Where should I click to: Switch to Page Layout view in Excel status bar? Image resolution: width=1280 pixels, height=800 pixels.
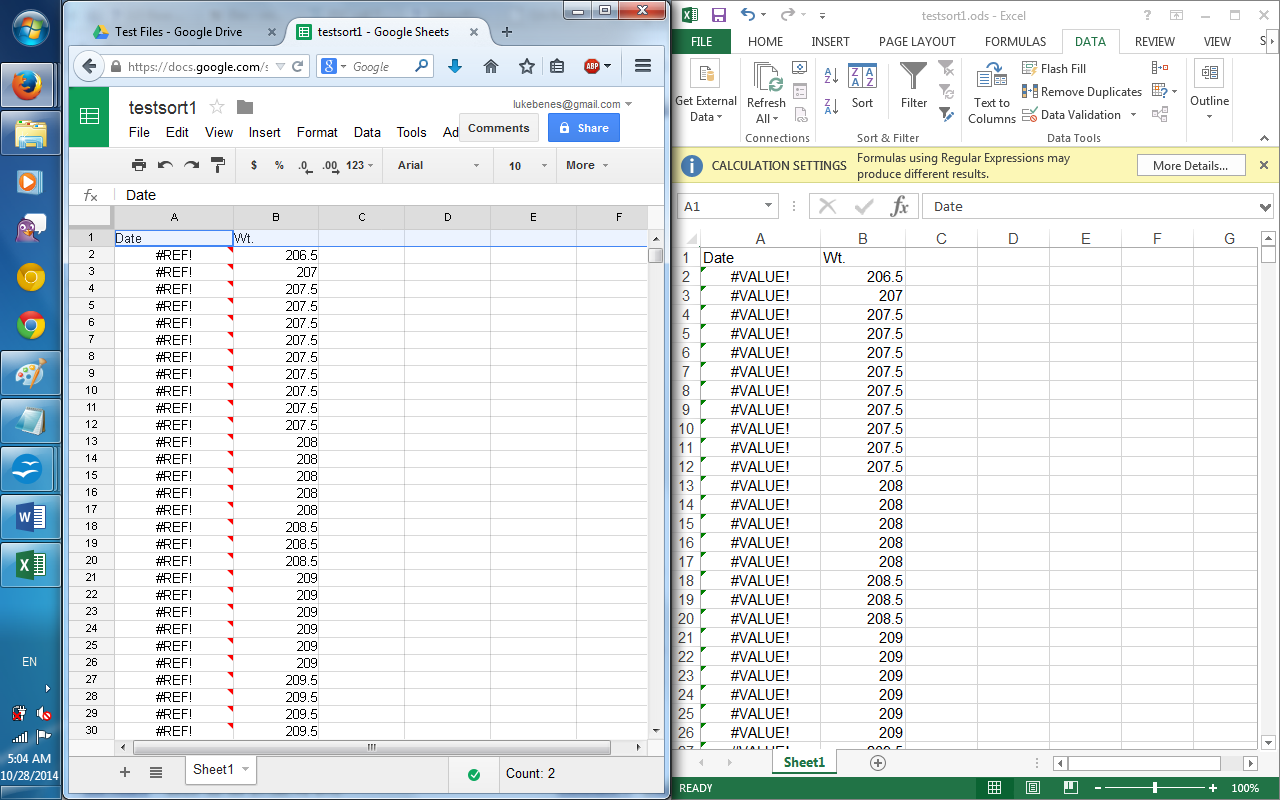click(1032, 788)
